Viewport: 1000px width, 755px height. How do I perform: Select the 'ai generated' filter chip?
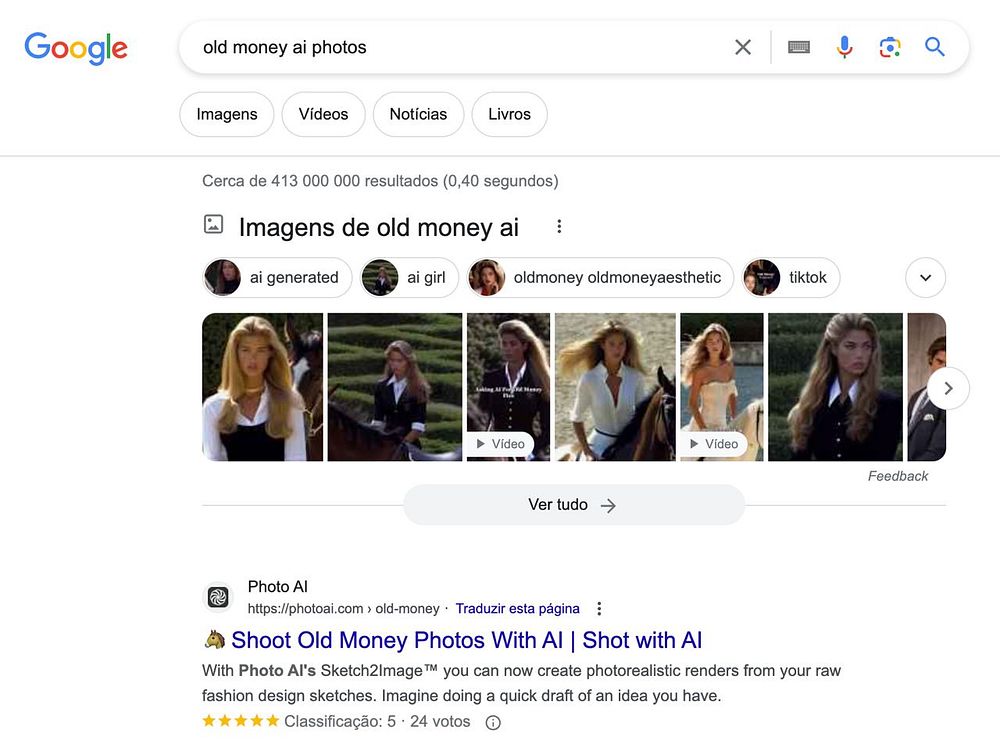pos(277,277)
